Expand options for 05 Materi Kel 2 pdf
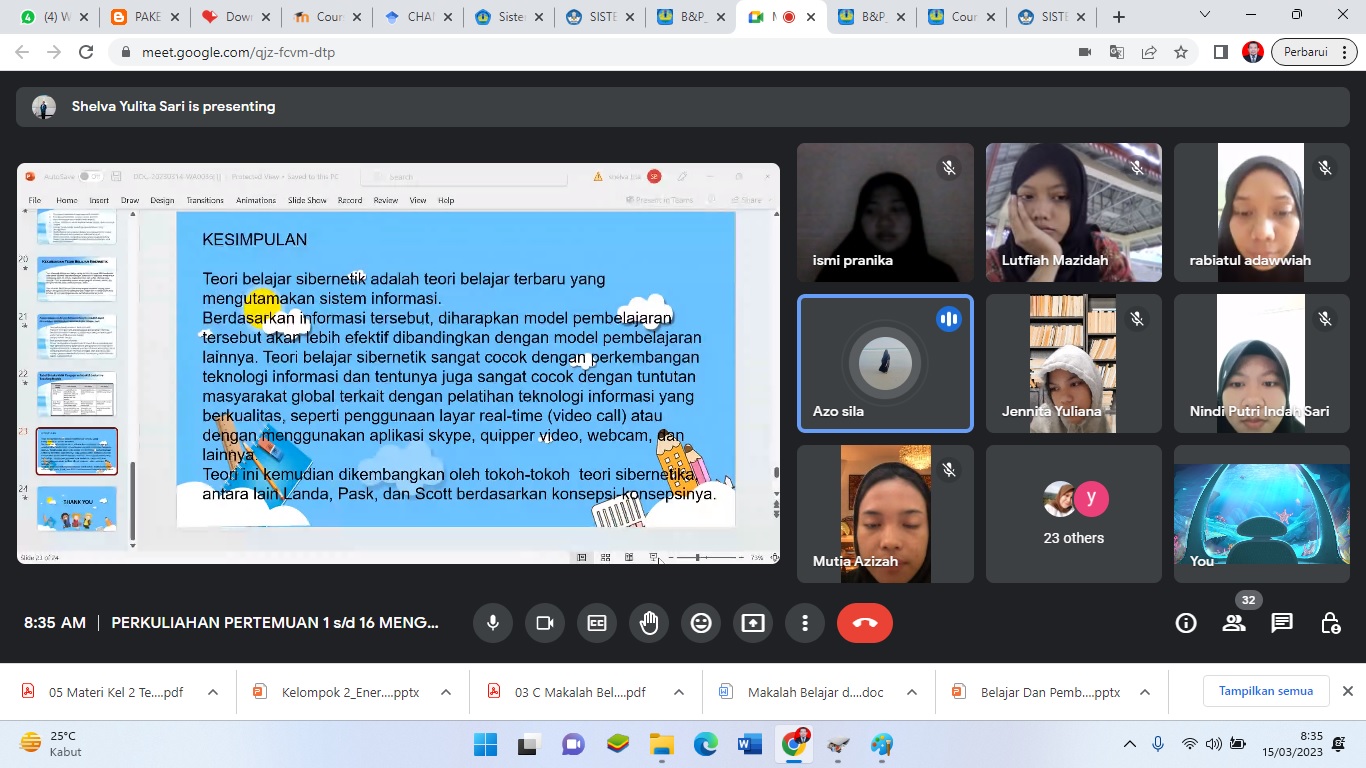The width and height of the screenshot is (1366, 768). [213, 692]
